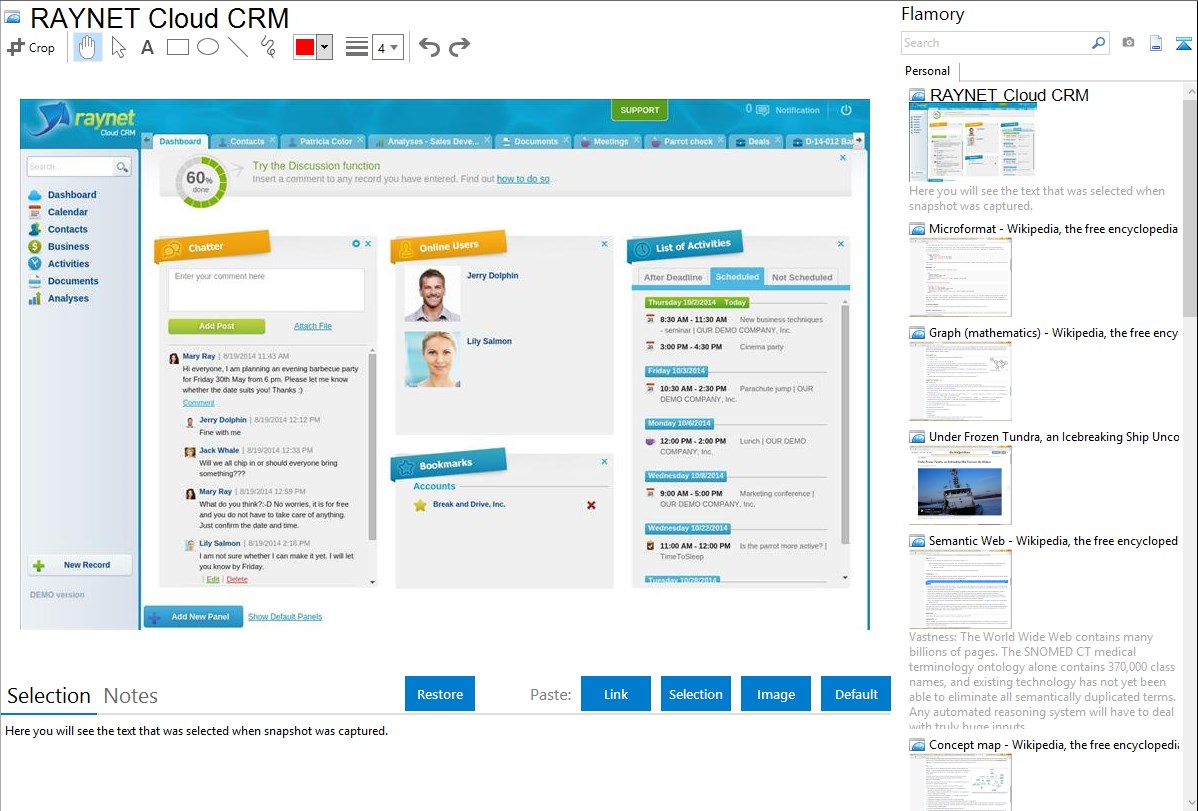Click the blue icon at the top right of the Flamory panel

[x=1183, y=43]
